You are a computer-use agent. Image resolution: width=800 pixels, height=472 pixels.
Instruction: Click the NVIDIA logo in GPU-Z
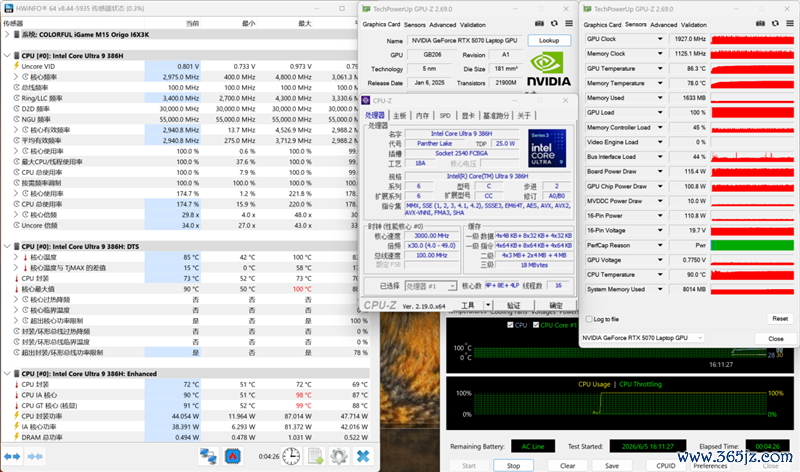point(548,69)
